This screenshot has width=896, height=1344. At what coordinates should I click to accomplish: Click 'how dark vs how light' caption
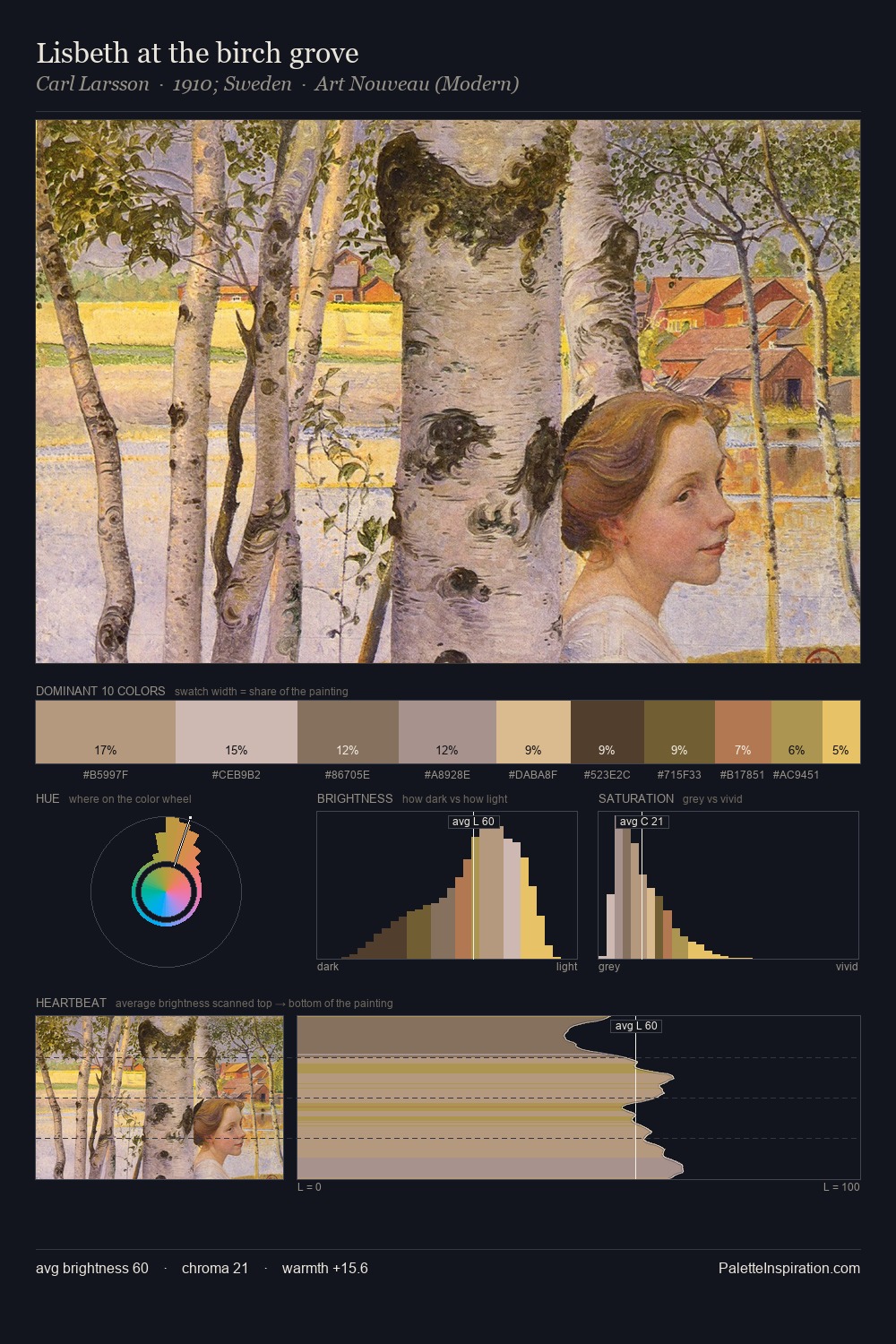pyautogui.click(x=455, y=798)
